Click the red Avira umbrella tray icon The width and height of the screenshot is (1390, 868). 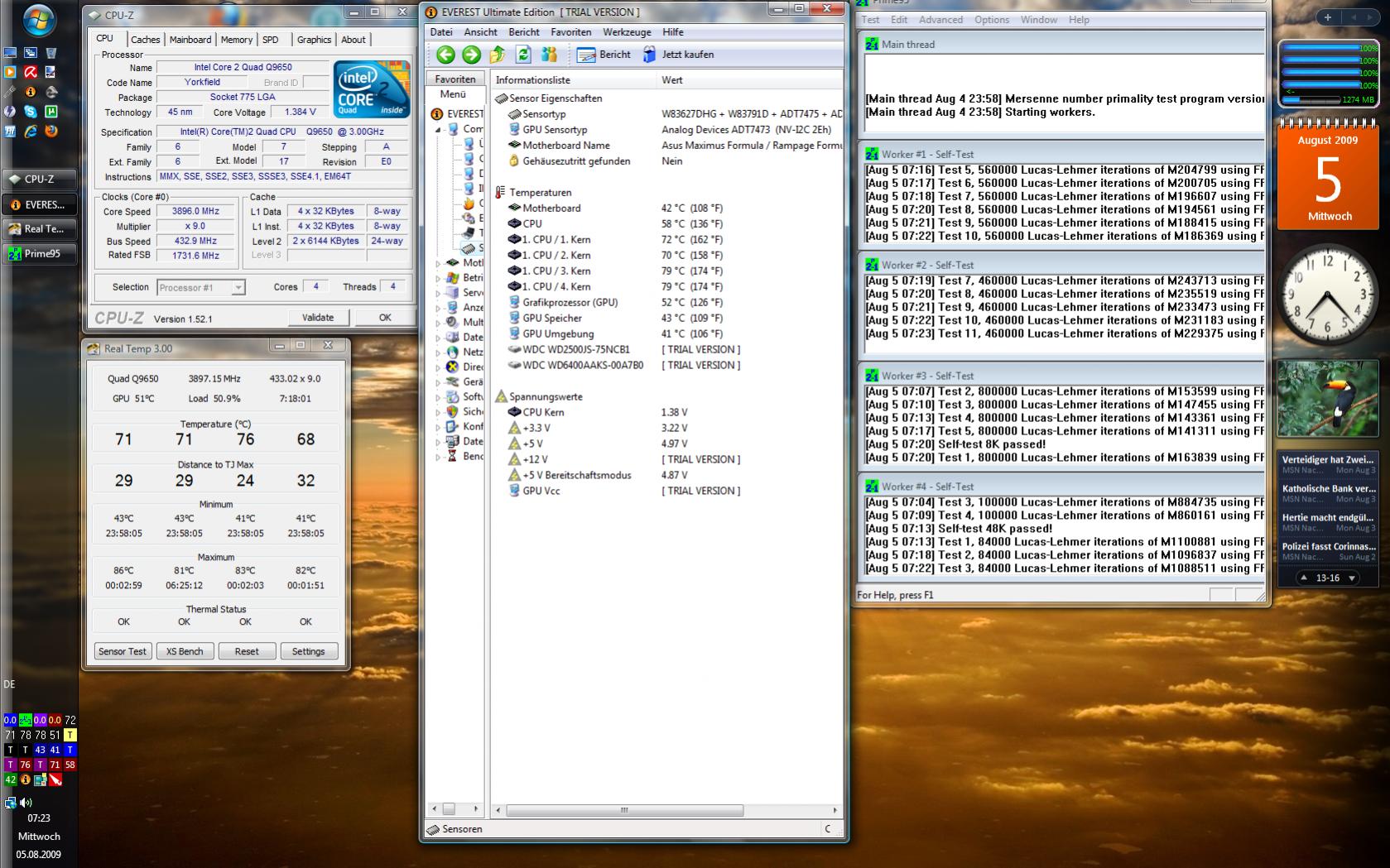[55, 779]
